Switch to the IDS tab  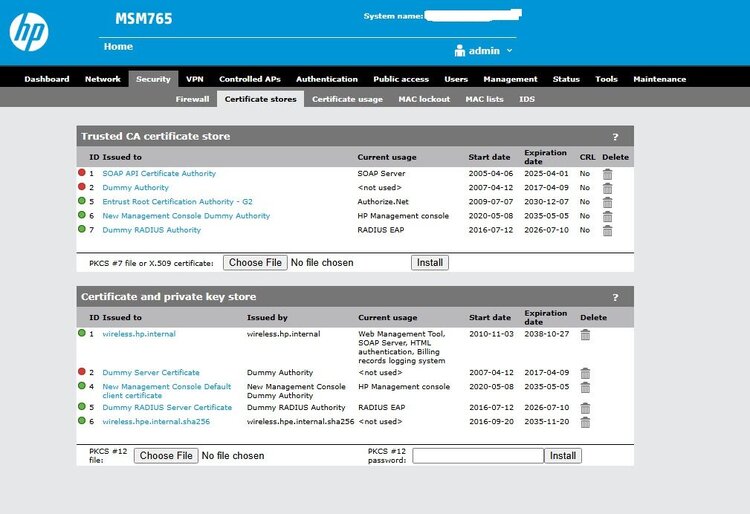click(x=527, y=99)
